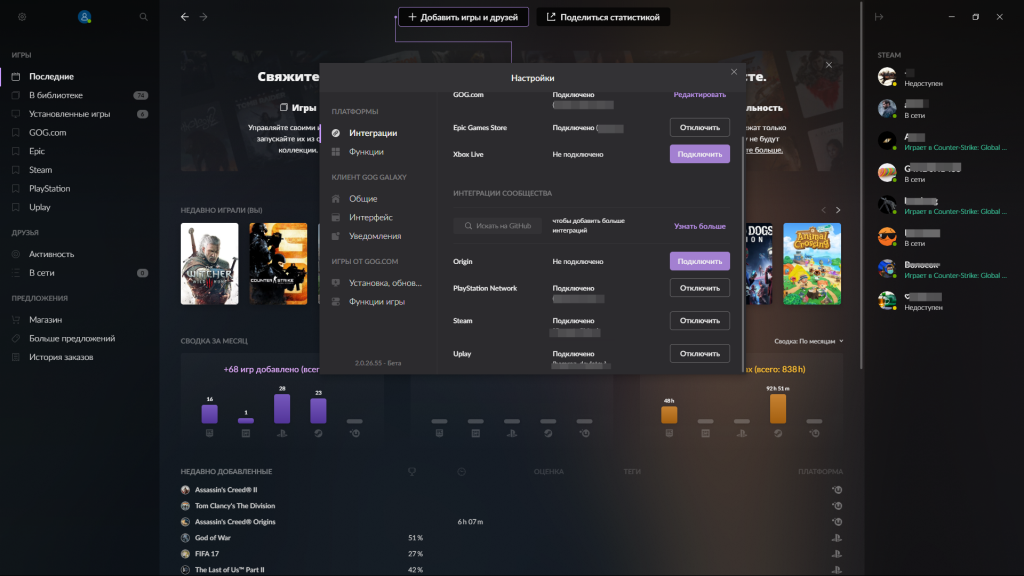Click Добавить игры и друзей button
The image size is (1024, 576).
pyautogui.click(x=463, y=17)
